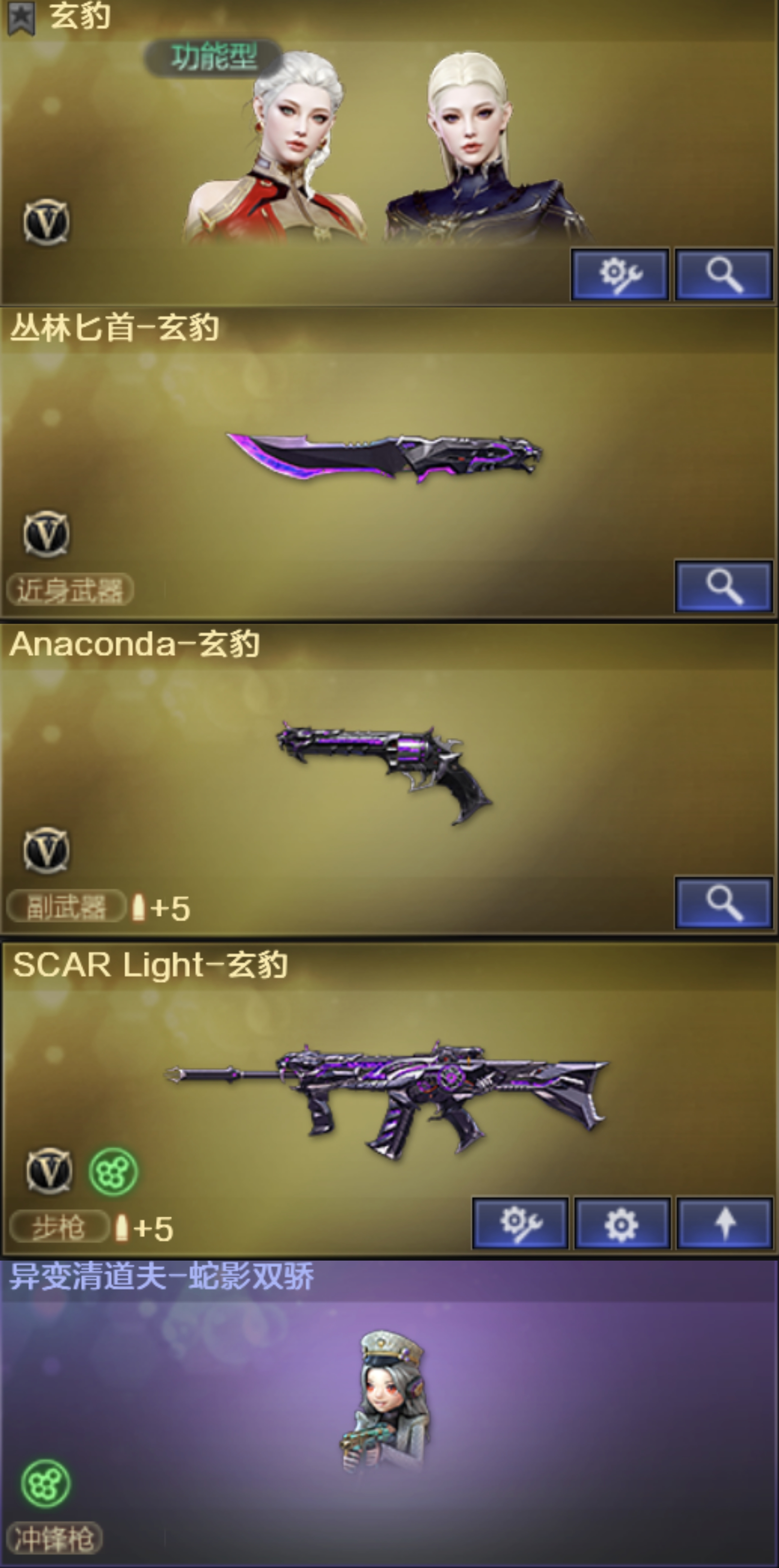
Task: Upgrade SCAR Light-玄豹 with the up arrow button
Action: point(724,1223)
